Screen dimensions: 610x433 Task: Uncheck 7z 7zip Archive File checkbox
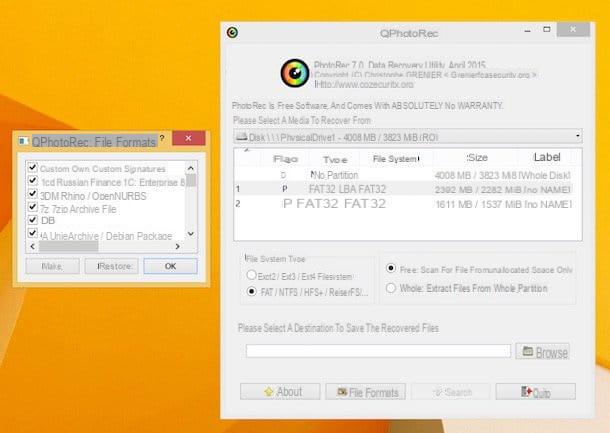coord(33,207)
